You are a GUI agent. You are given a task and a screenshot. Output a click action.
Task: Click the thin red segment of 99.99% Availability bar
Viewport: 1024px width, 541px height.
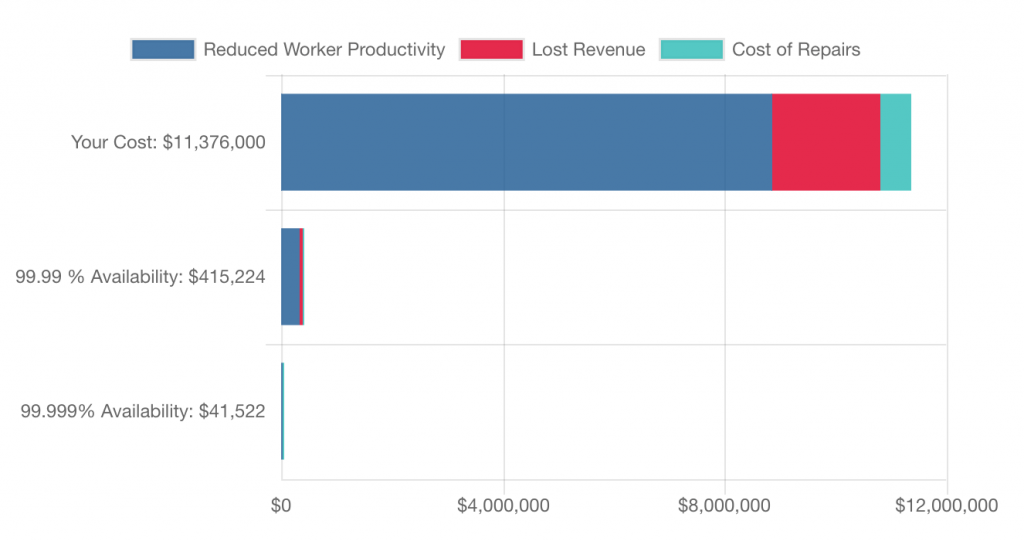coord(302,276)
